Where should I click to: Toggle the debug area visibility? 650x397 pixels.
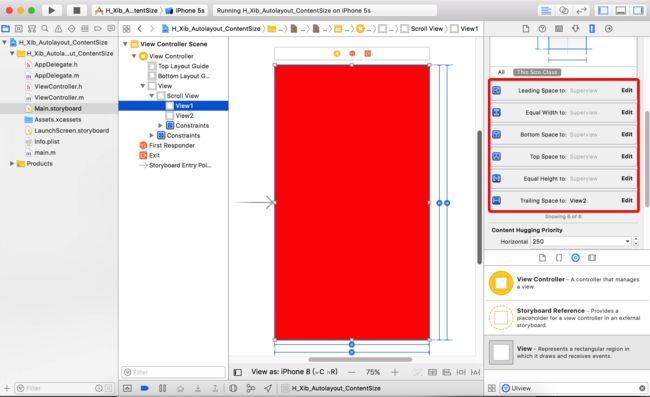[x=621, y=11]
